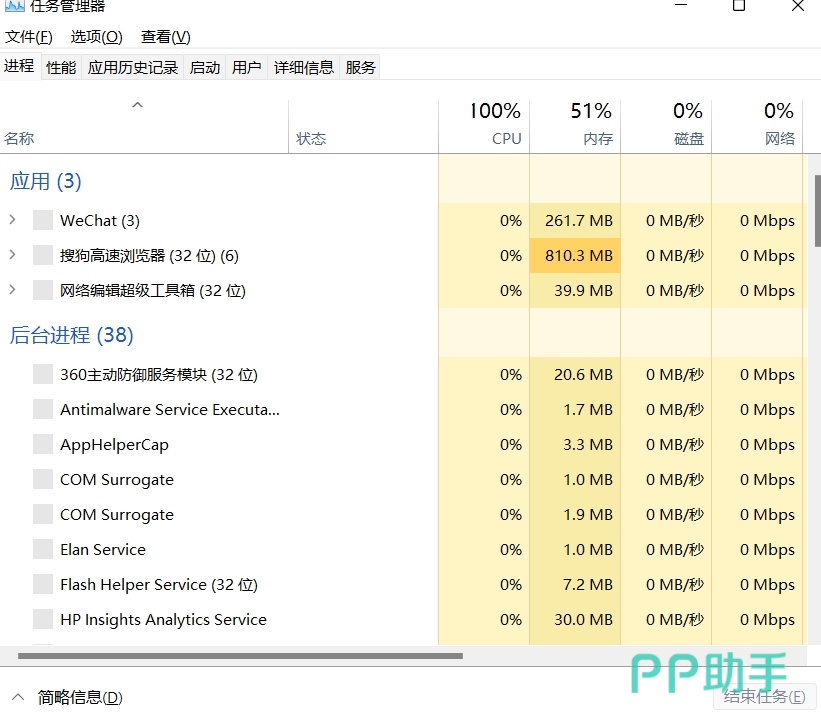Expand the 搜狗高速浏览器 process group
821x715 pixels.
point(12,255)
